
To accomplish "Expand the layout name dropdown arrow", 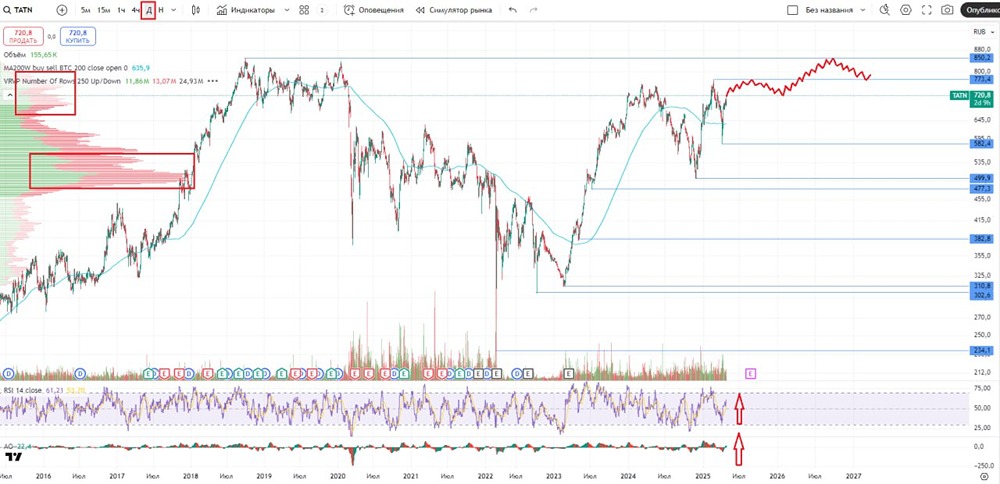I will 863,10.
